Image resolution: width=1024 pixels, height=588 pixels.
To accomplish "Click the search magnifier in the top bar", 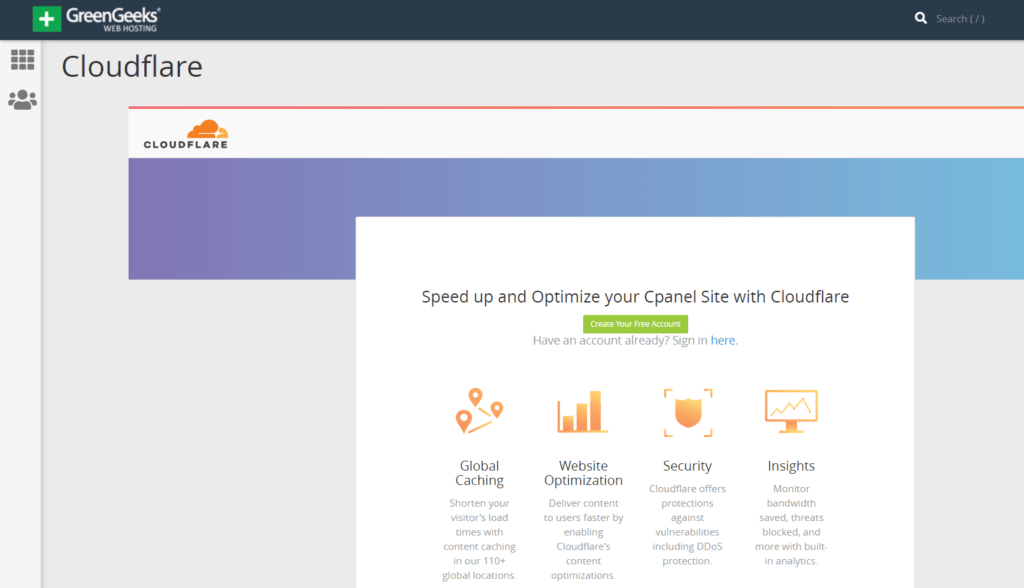I will 921,17.
